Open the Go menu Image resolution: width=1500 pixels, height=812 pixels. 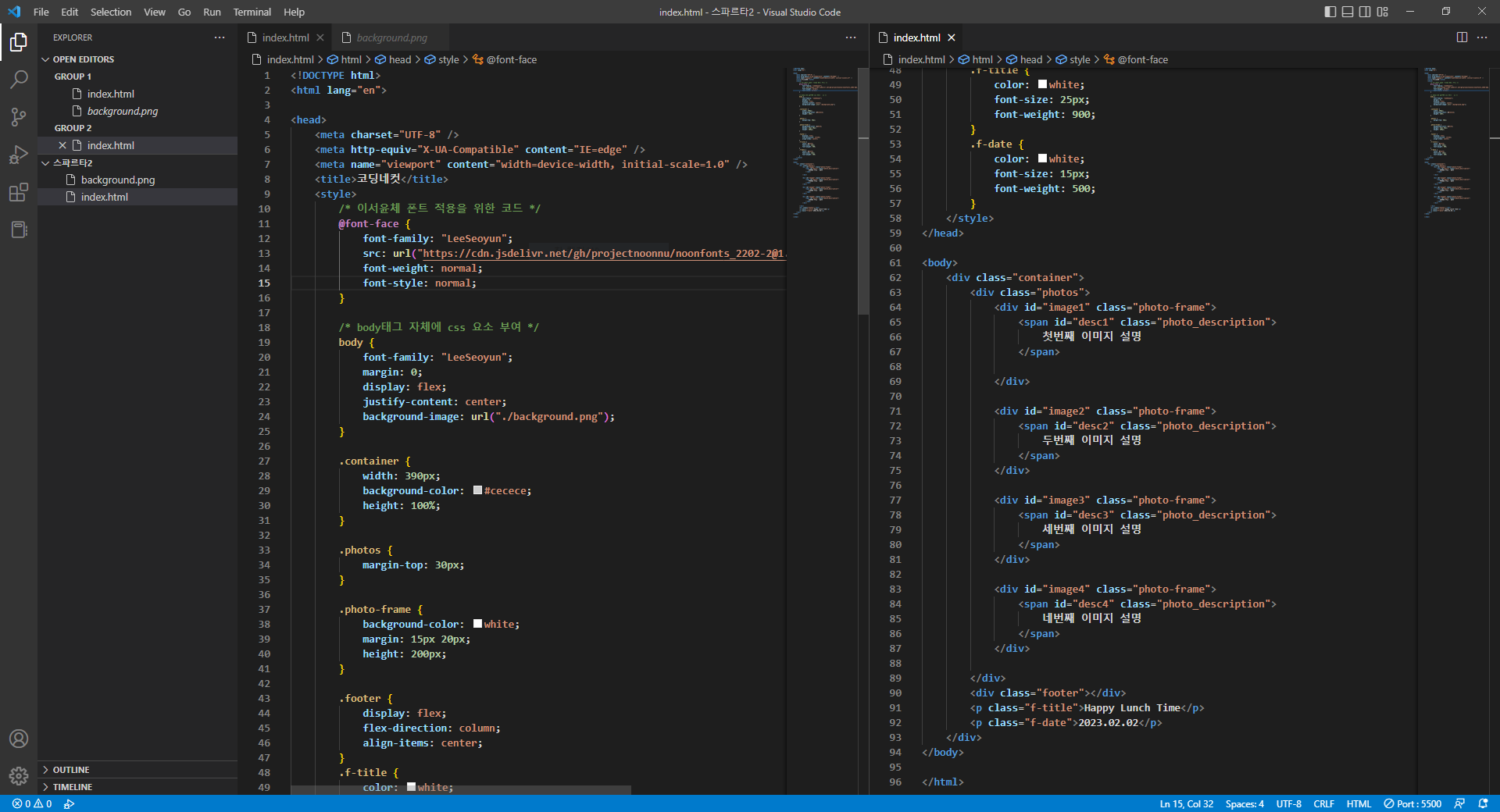click(184, 12)
